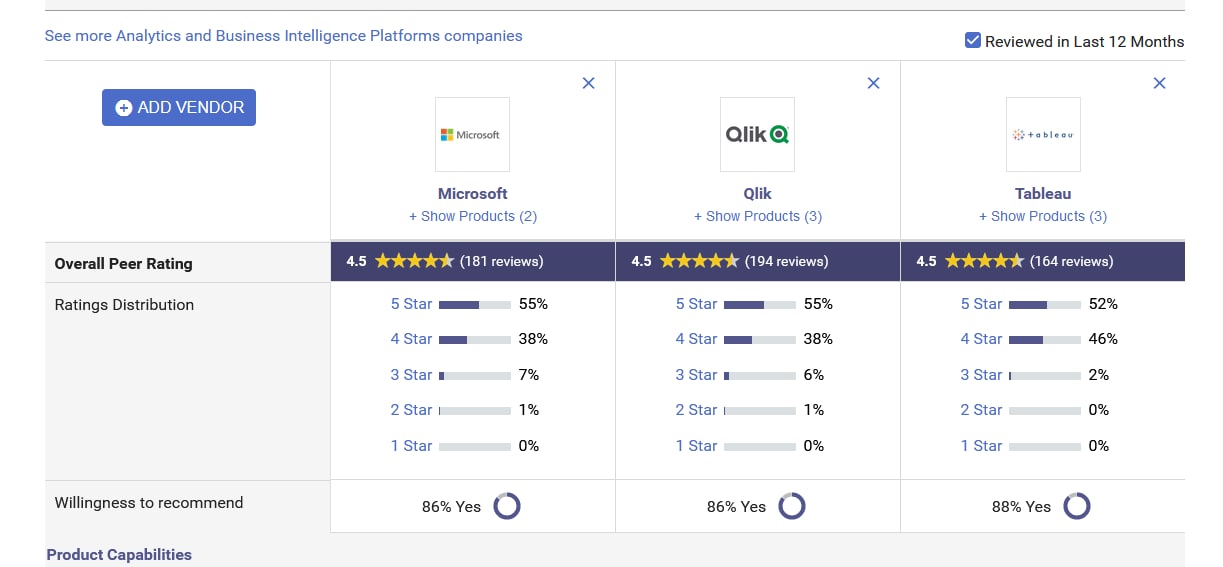Click Qlik's (194 reviews) text
1223x567 pixels.
(x=786, y=262)
